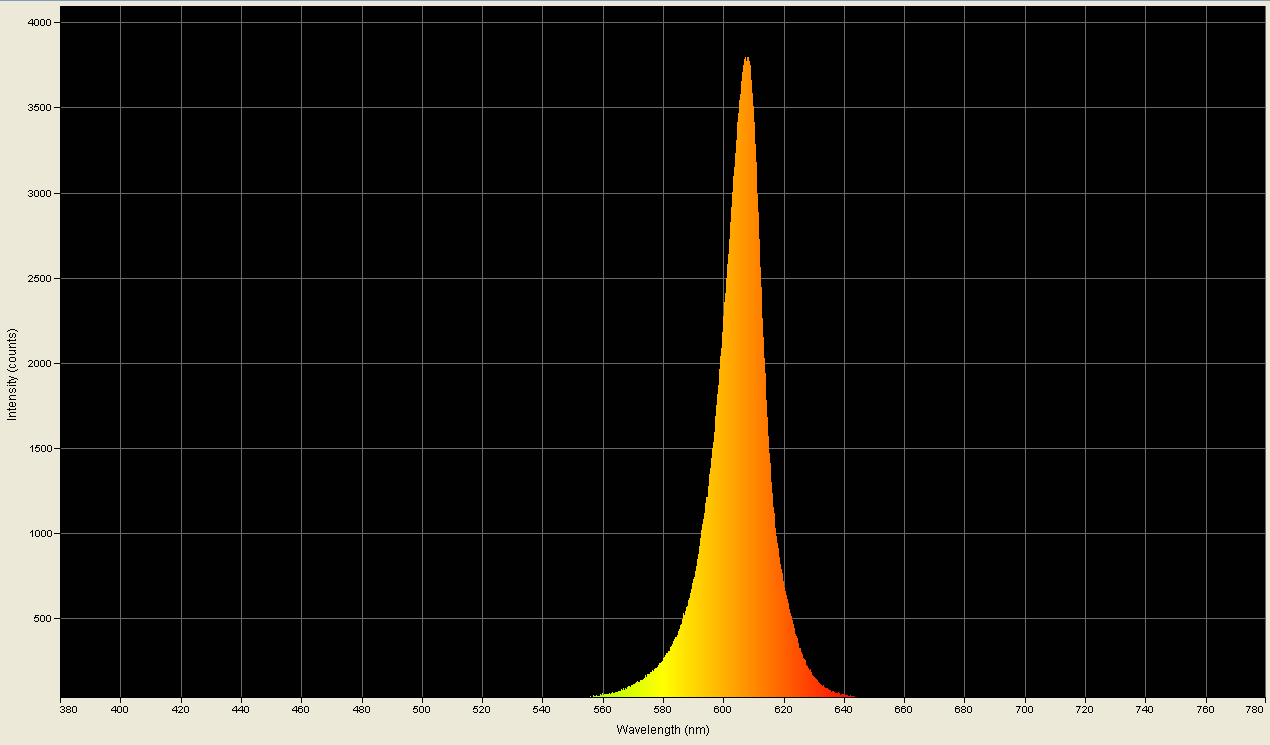This screenshot has height=745, width=1270.
Task: Select the Wavelength (nm) axis title
Action: pos(661,731)
